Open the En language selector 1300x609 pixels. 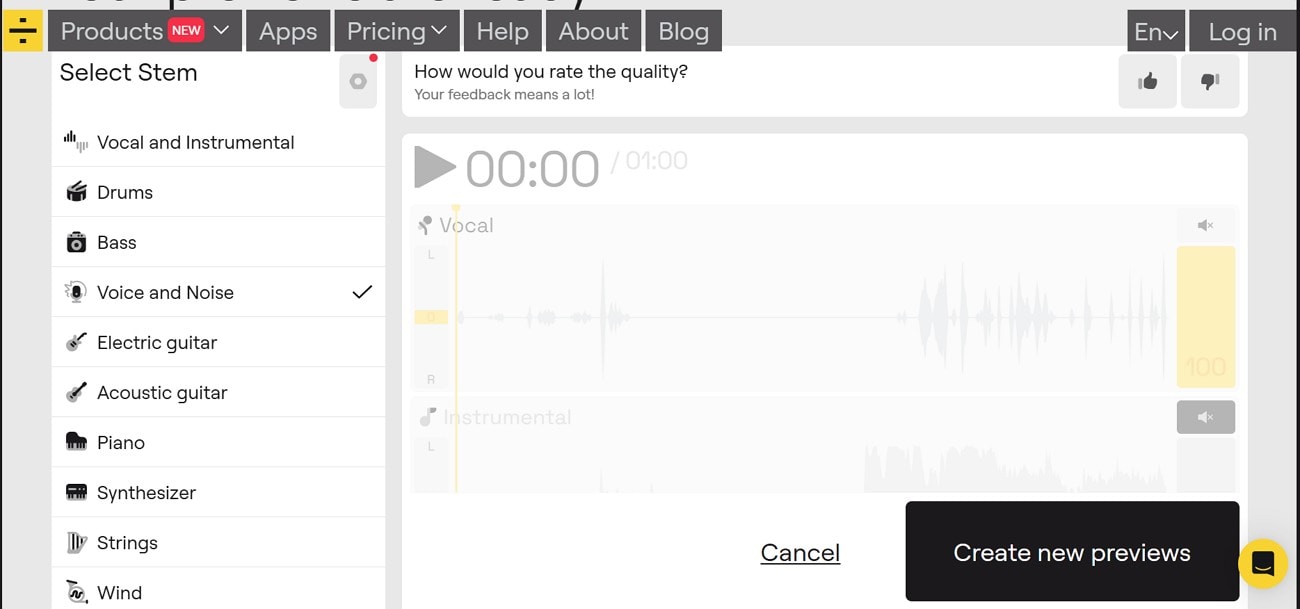click(x=1156, y=32)
